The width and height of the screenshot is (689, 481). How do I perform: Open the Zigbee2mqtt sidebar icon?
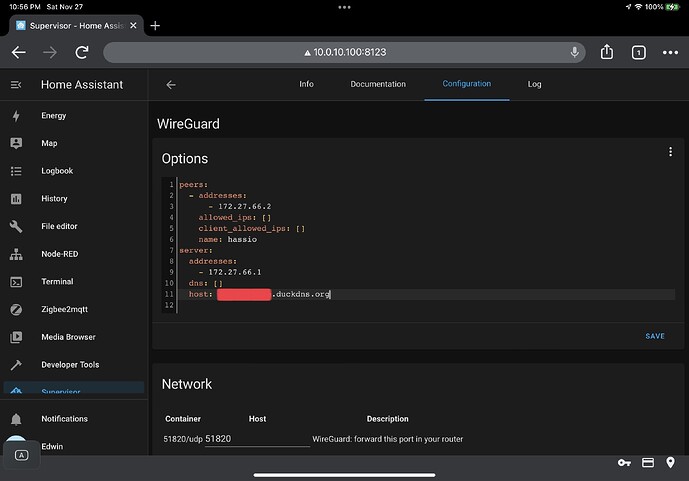16,309
